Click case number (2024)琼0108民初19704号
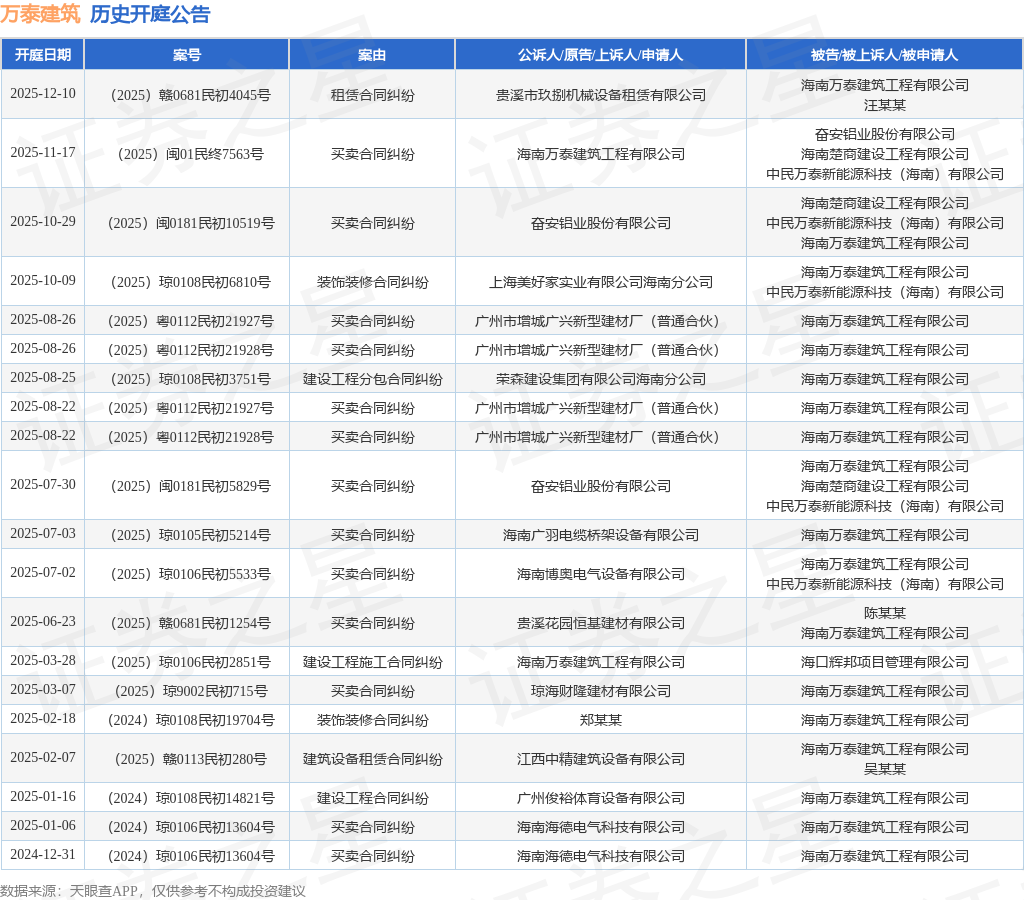1024x900 pixels. [x=190, y=720]
